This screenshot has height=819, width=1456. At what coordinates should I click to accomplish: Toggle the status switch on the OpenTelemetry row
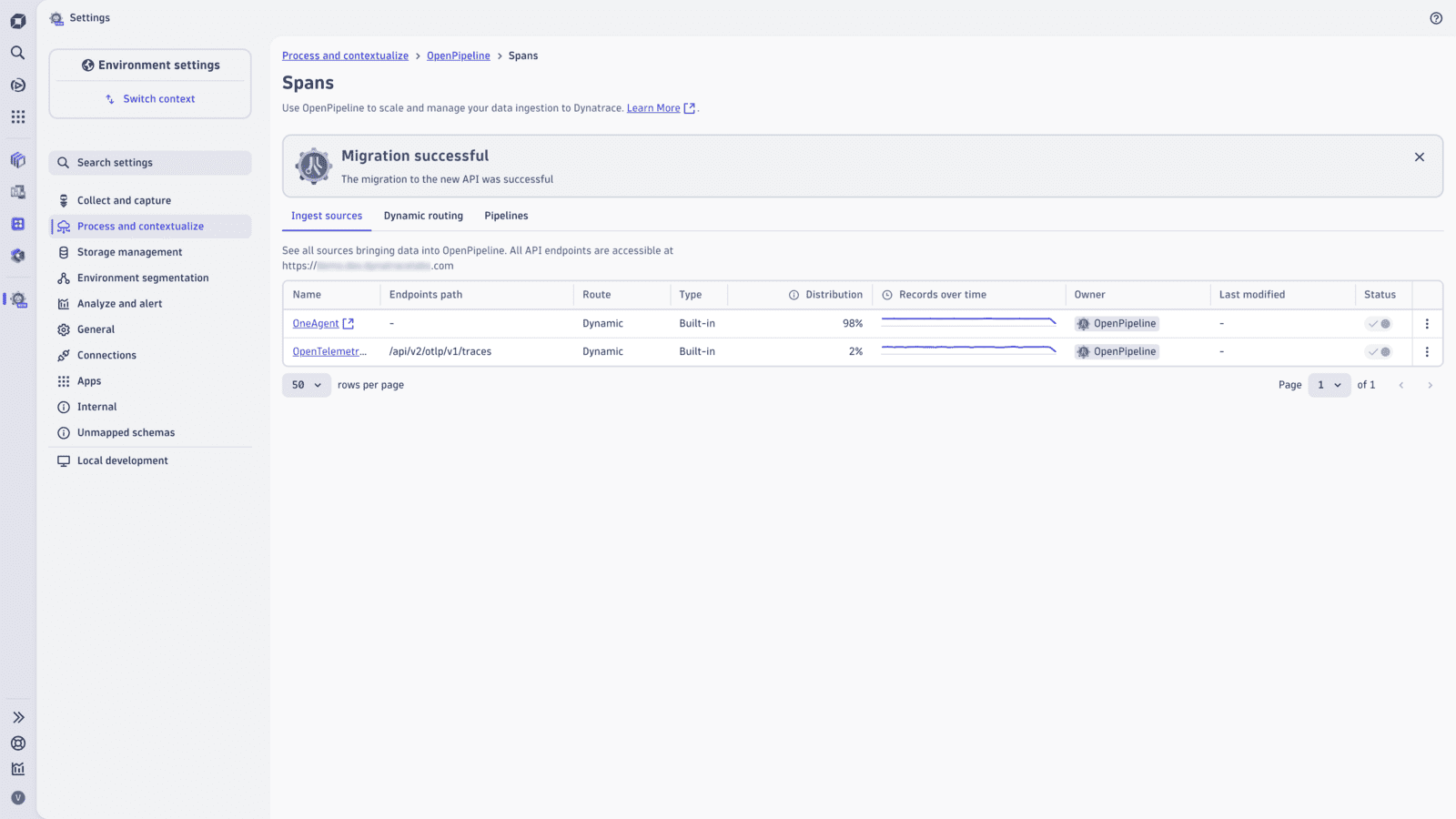click(x=1379, y=351)
